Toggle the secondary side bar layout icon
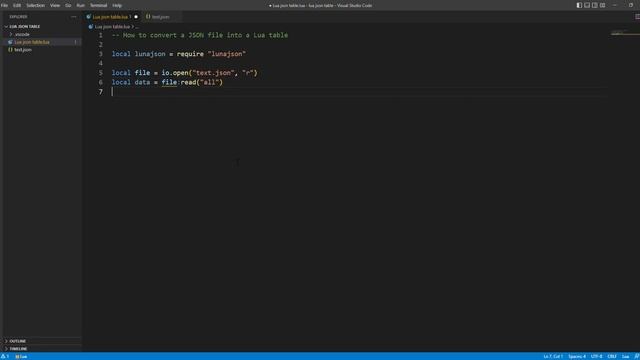This screenshot has width=640, height=360. click(595, 5)
